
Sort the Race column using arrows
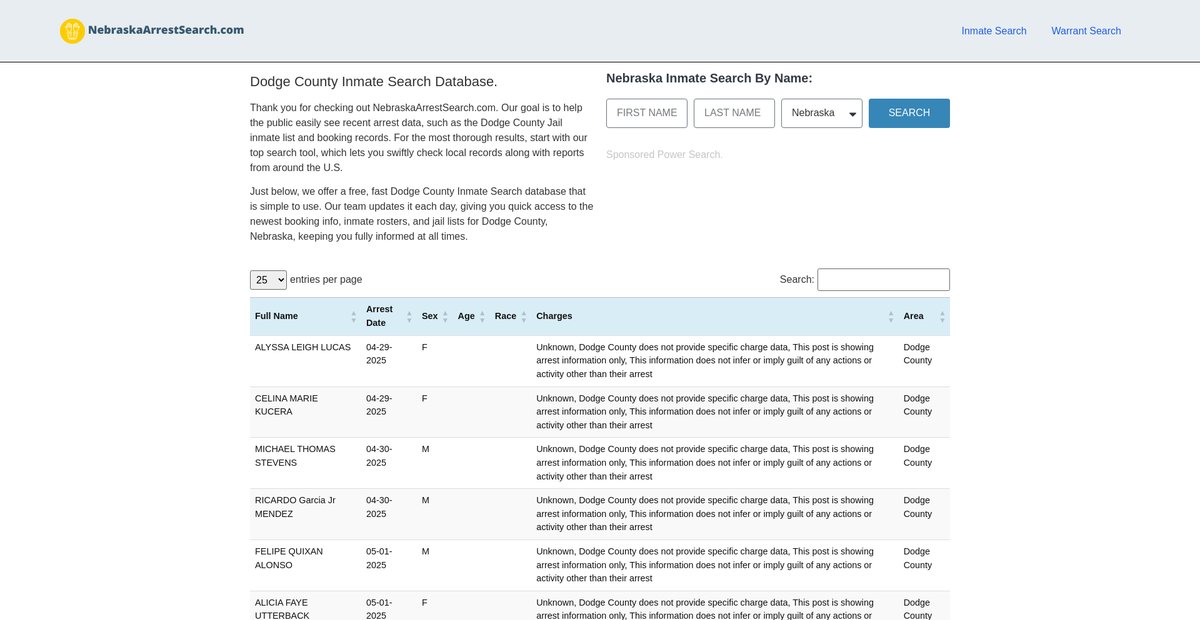(x=523, y=316)
